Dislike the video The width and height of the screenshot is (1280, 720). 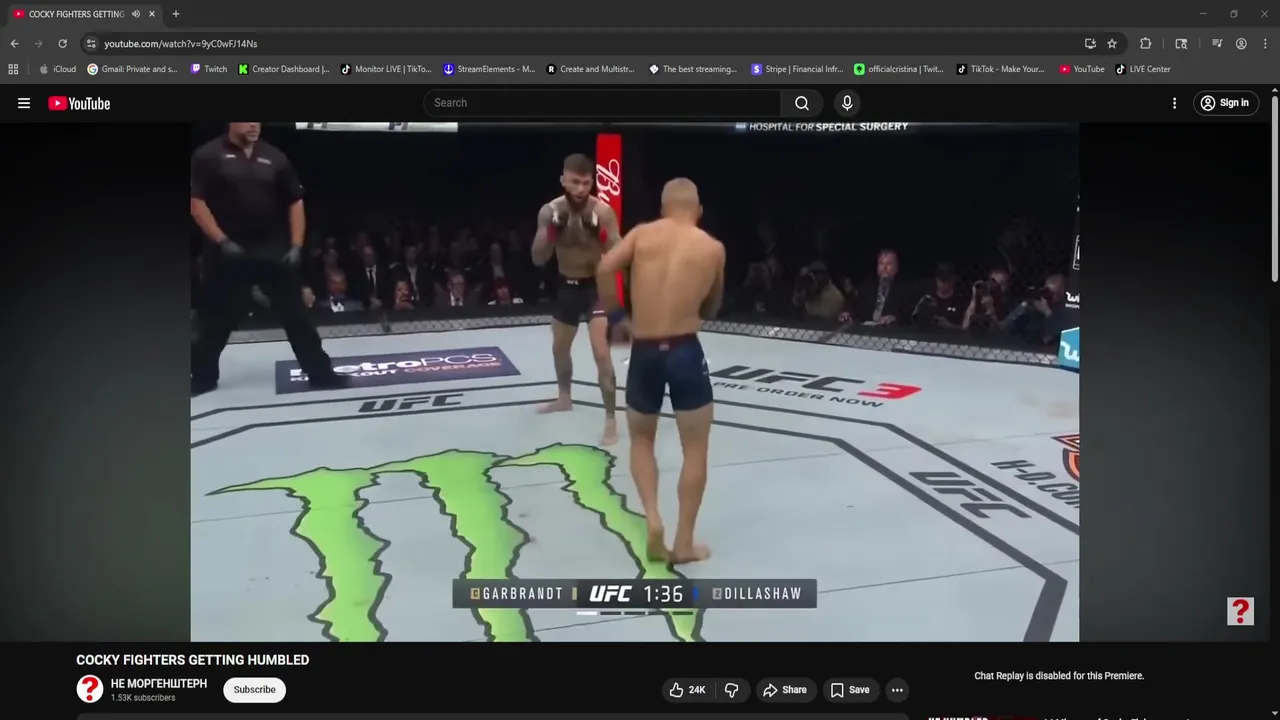pyautogui.click(x=732, y=690)
